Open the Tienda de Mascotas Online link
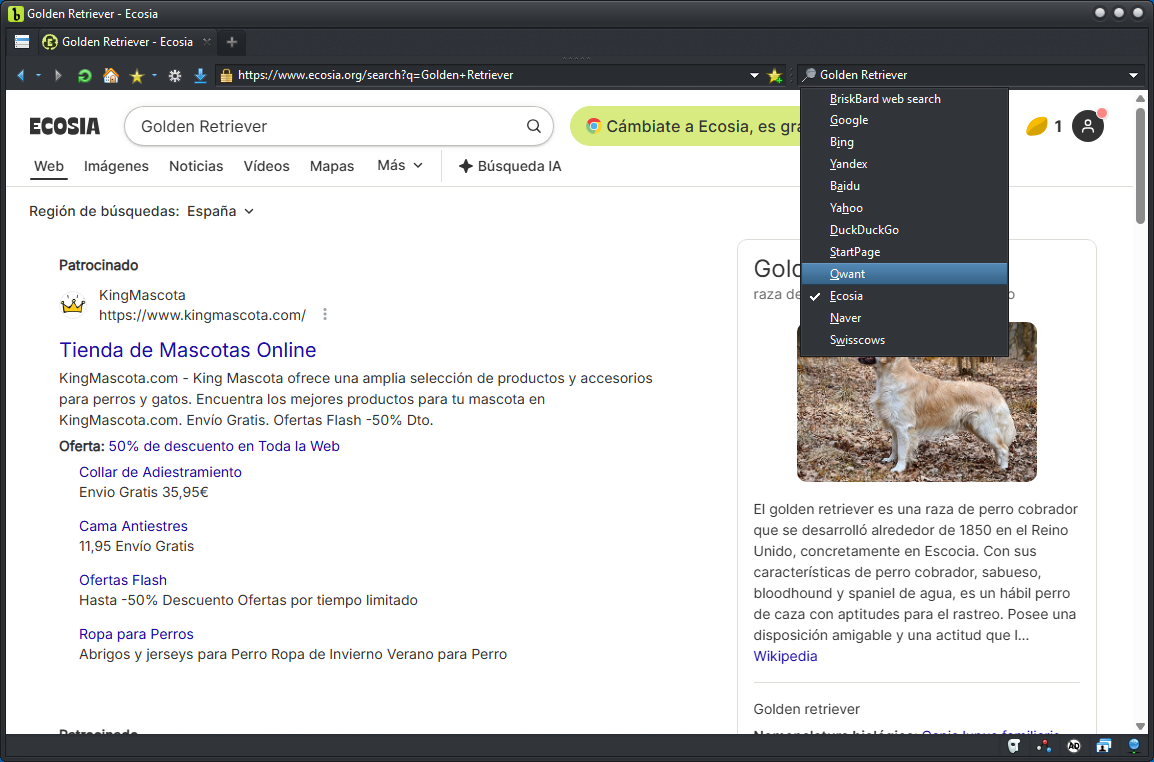 coord(188,350)
